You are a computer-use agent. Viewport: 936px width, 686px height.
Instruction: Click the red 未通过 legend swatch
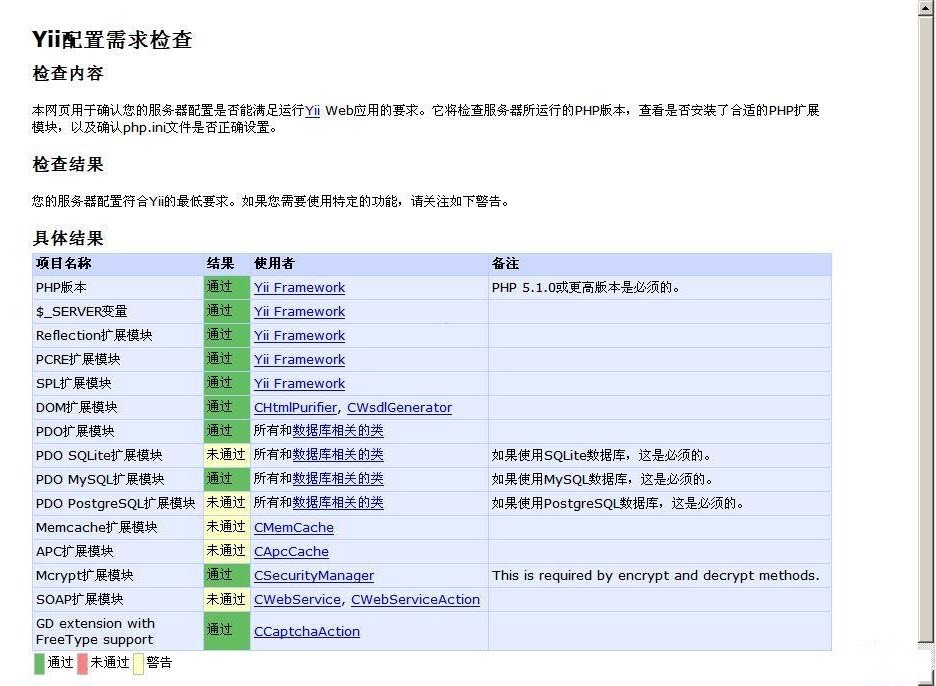click(x=81, y=663)
